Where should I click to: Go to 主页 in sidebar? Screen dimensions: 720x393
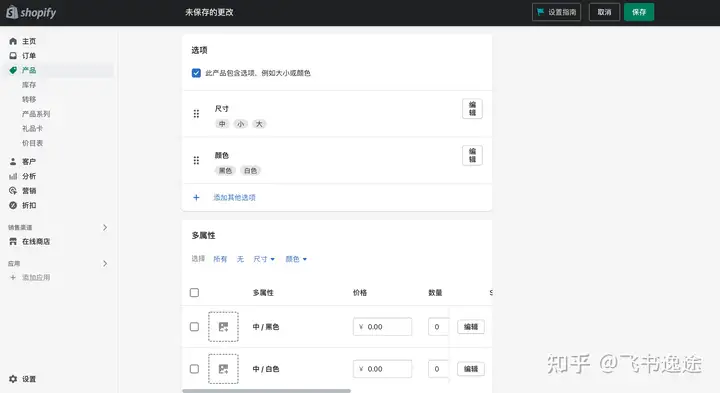point(29,41)
